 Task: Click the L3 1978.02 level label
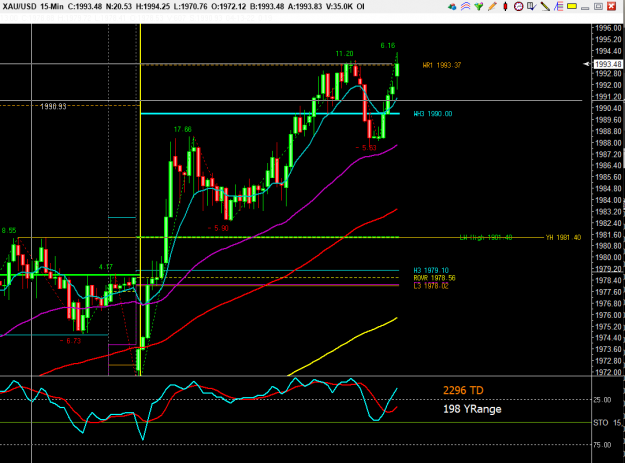pyautogui.click(x=431, y=286)
